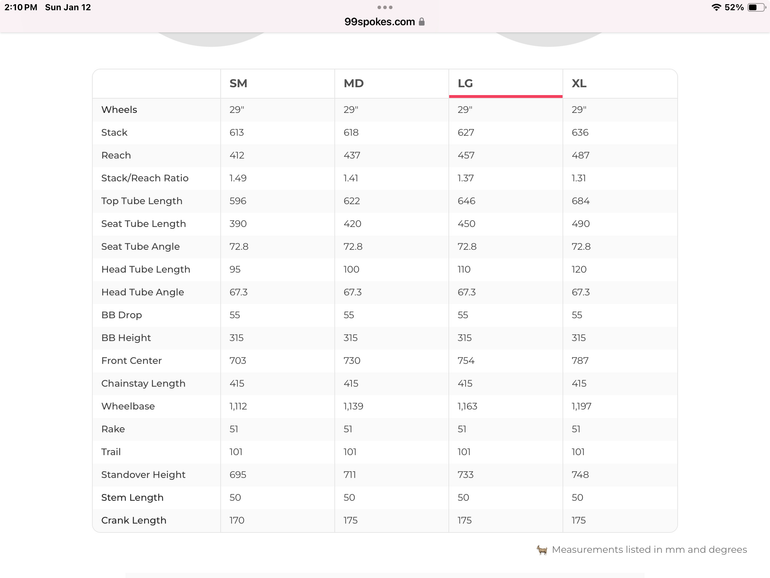Viewport: 770px width, 578px height.
Task: Click the Stack/Reach Ratio row label
Action: tap(144, 178)
